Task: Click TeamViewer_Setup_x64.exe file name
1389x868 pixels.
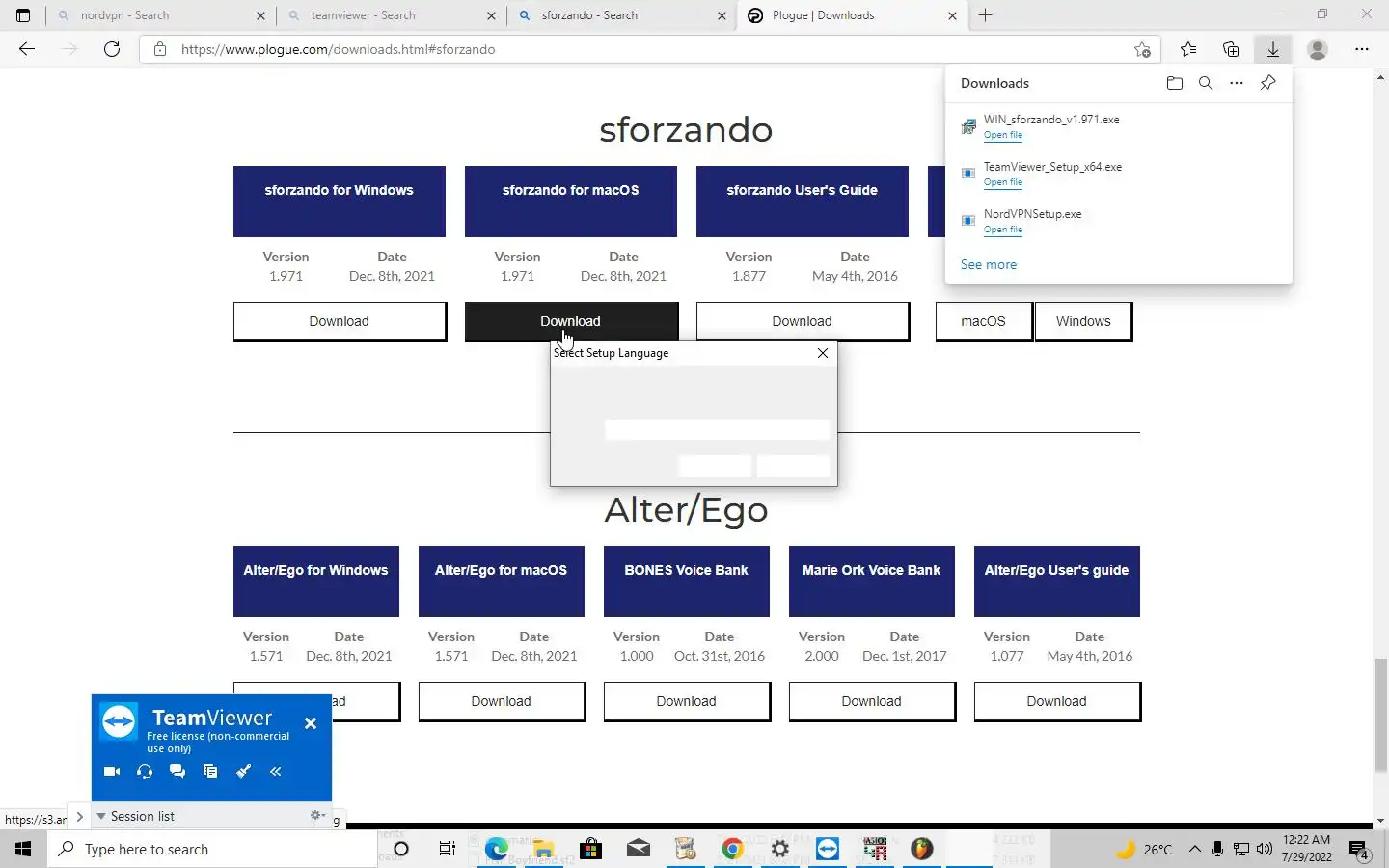Action: [x=1052, y=167]
